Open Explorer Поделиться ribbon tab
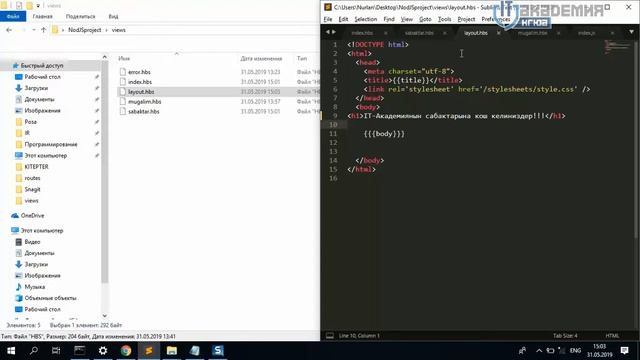Screen dimensions: 640x360 [80, 16]
